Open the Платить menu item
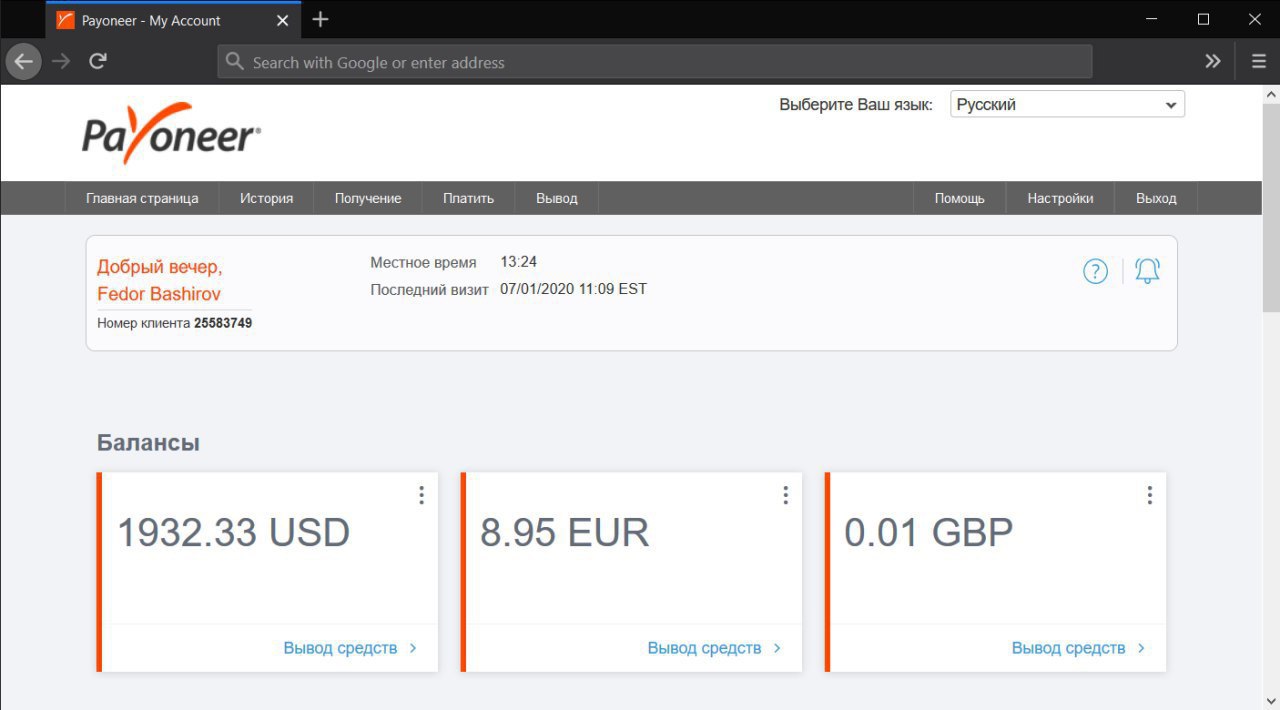 tap(468, 198)
